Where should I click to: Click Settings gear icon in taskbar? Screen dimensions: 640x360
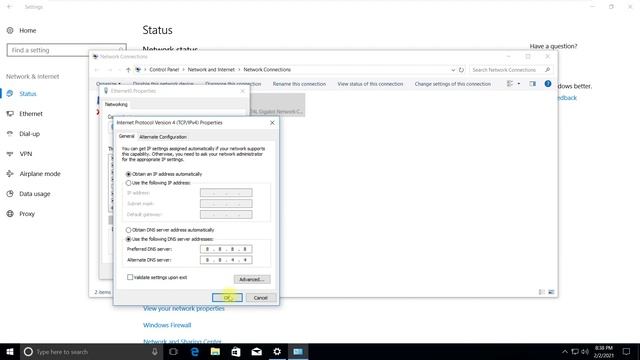click(x=277, y=352)
